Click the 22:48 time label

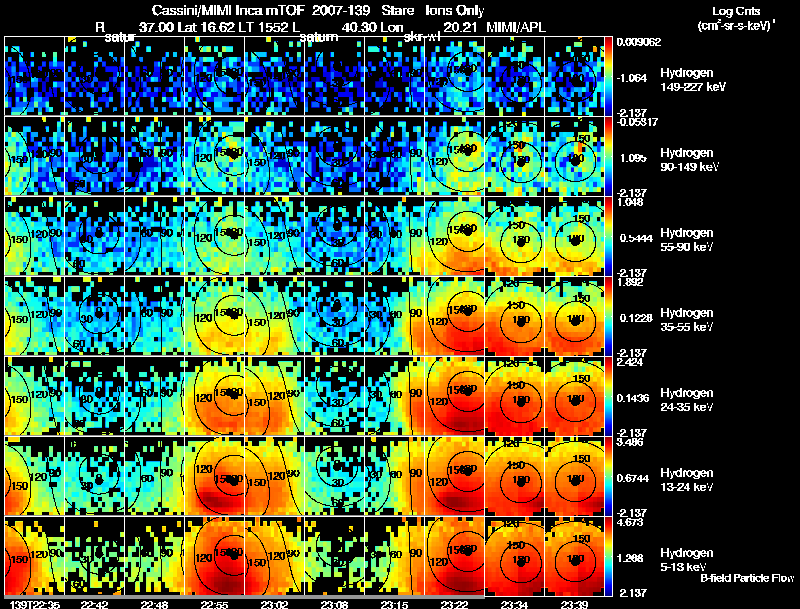pyautogui.click(x=154, y=604)
